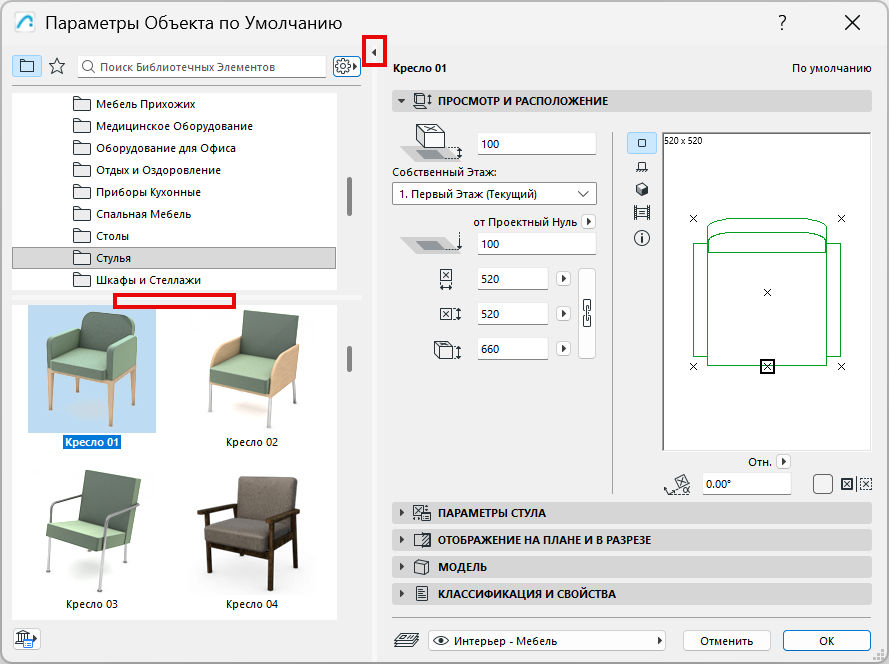This screenshot has width=889, height=664.
Task: Show object information icon
Action: point(642,238)
